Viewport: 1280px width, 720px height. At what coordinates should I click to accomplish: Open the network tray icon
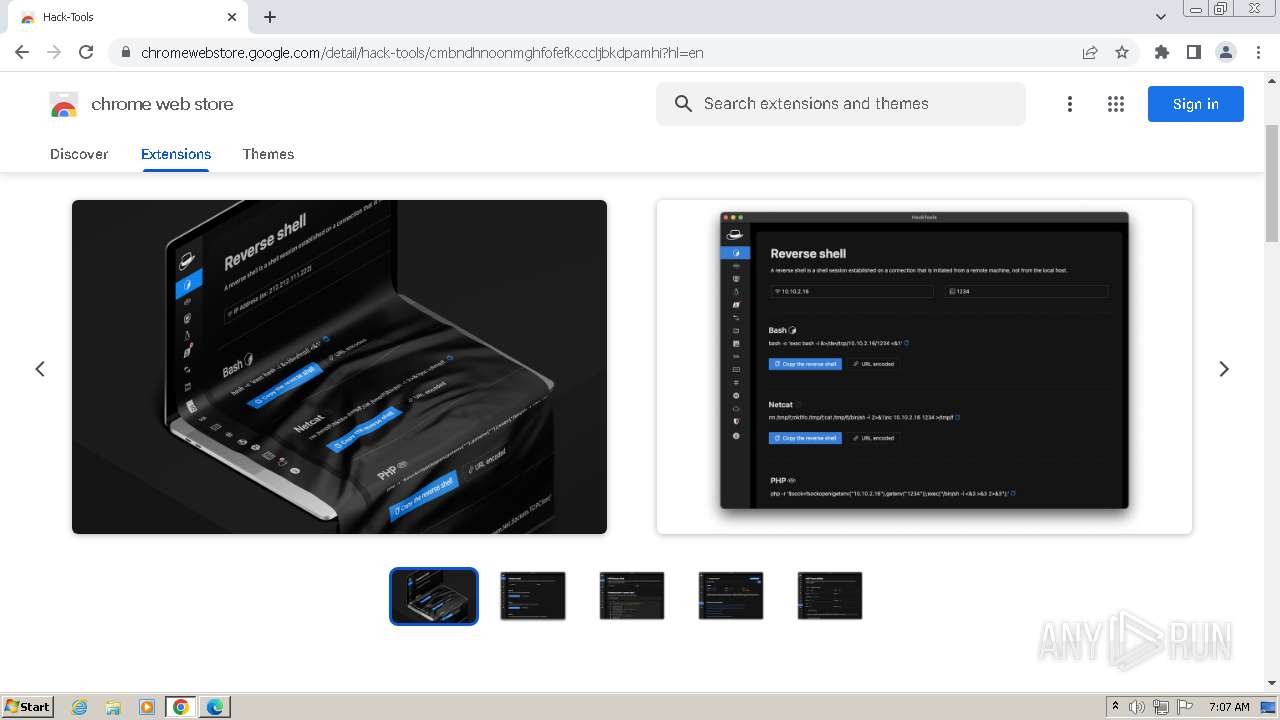coord(1161,707)
